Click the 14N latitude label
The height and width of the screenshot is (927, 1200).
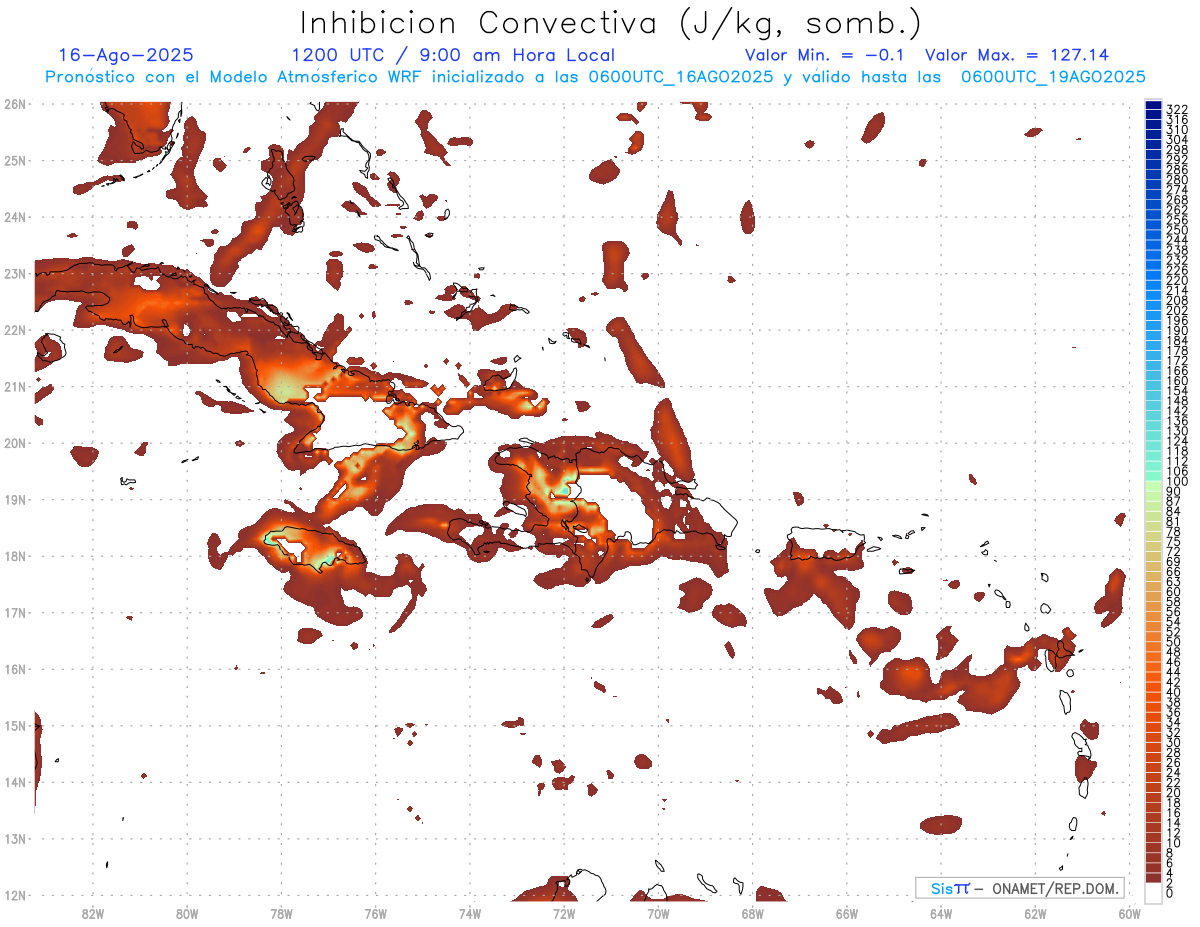point(15,782)
